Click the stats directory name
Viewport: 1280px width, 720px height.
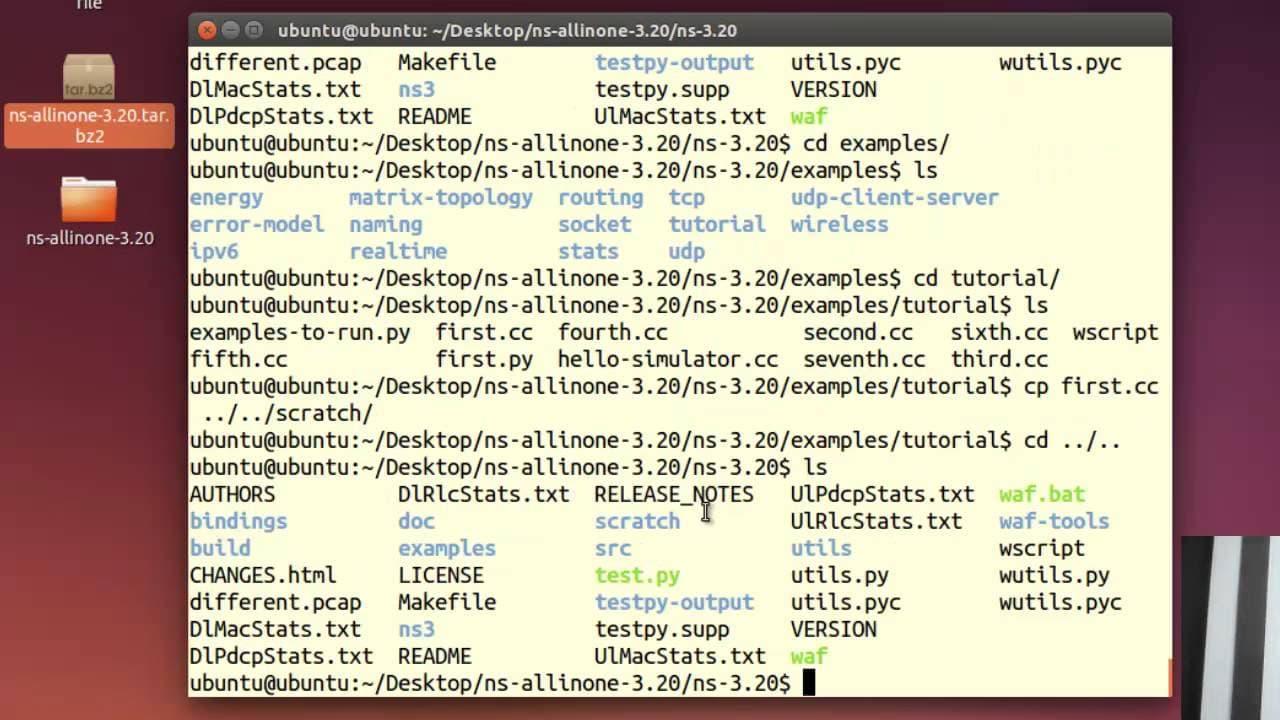point(589,252)
